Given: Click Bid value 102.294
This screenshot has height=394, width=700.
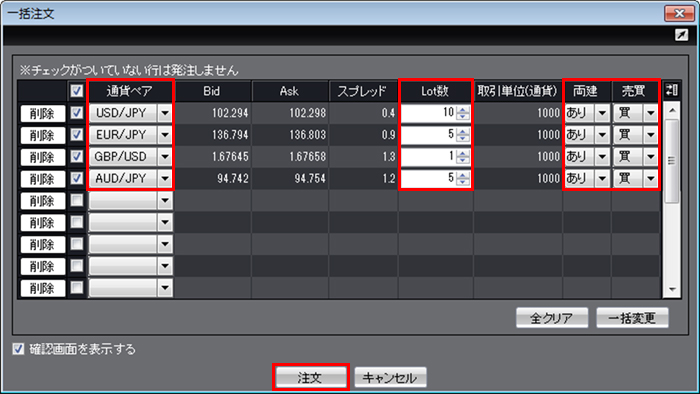Looking at the screenshot, I should point(230,113).
